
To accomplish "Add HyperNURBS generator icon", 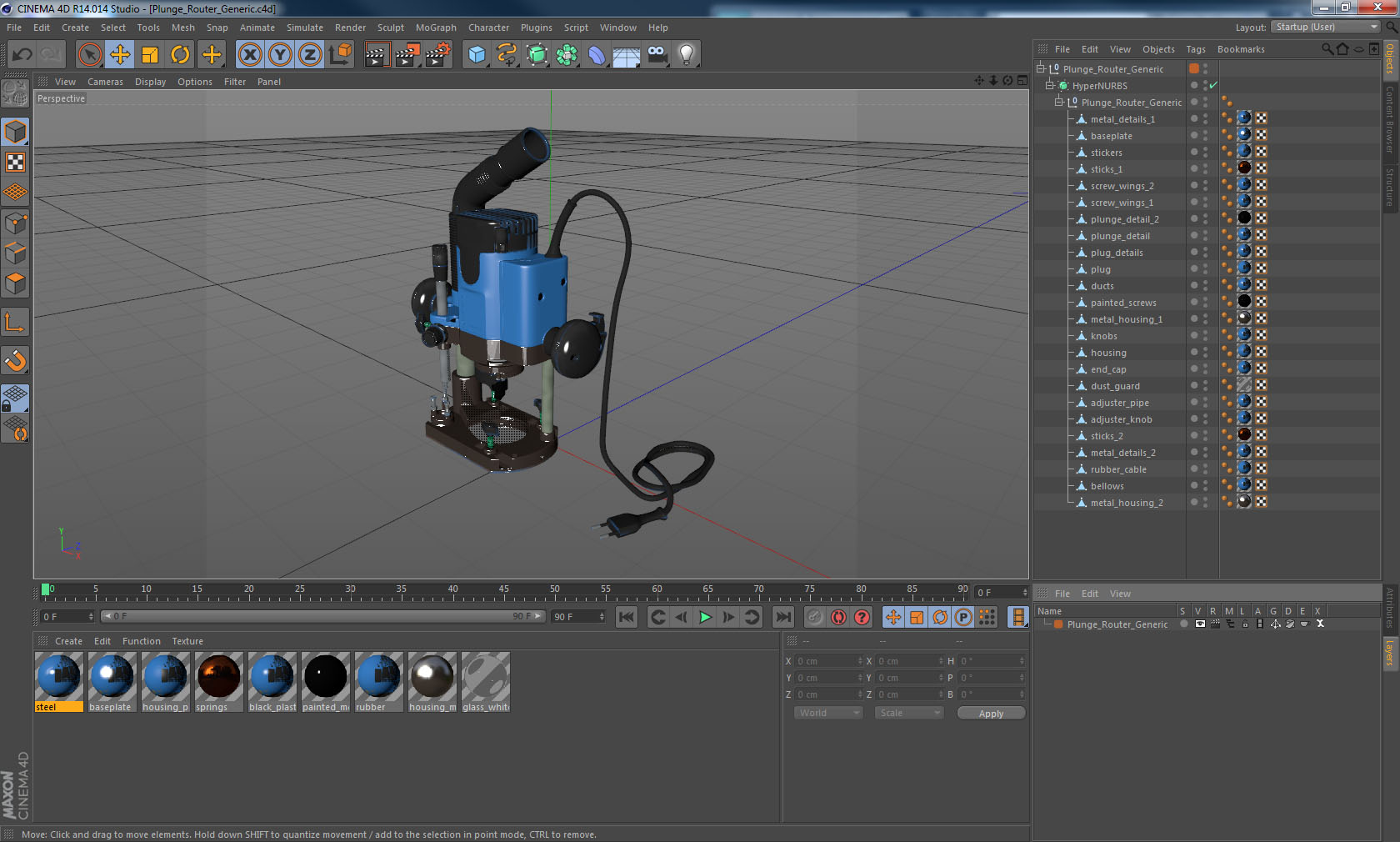I will pyautogui.click(x=537, y=55).
